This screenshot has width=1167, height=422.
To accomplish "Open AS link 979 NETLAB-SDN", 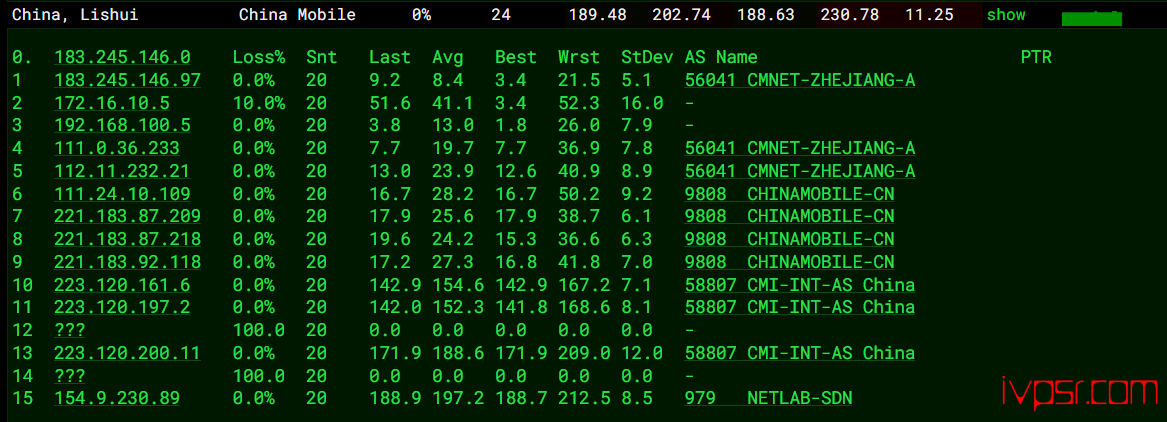I will point(769,399).
